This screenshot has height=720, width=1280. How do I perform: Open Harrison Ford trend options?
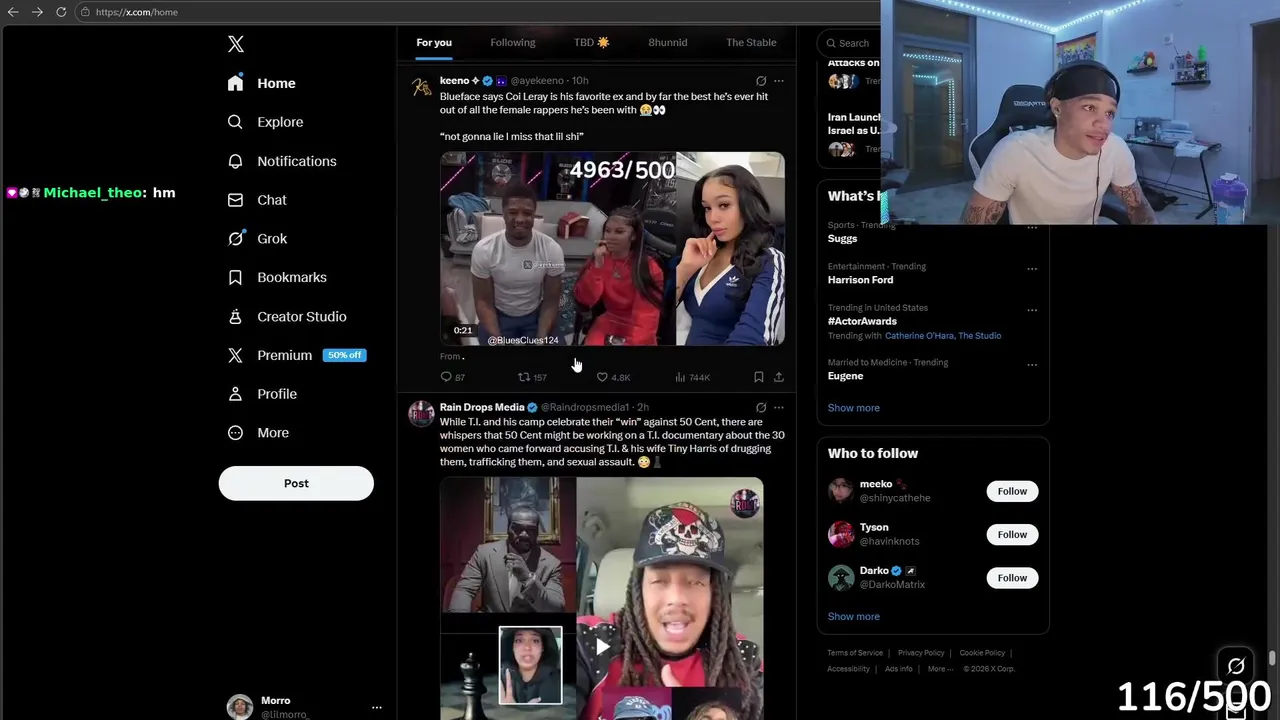pyautogui.click(x=1031, y=269)
